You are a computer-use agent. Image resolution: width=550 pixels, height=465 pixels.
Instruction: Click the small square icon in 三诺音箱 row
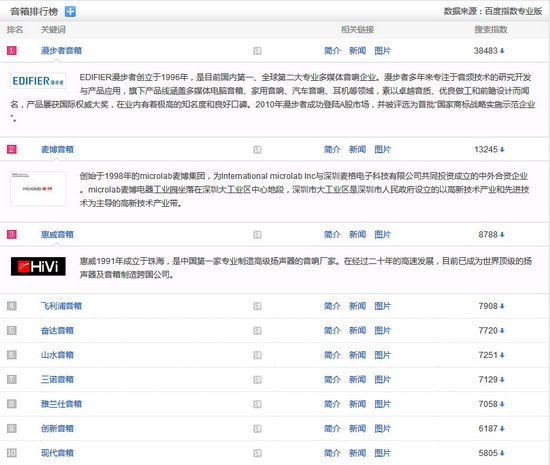click(x=257, y=380)
